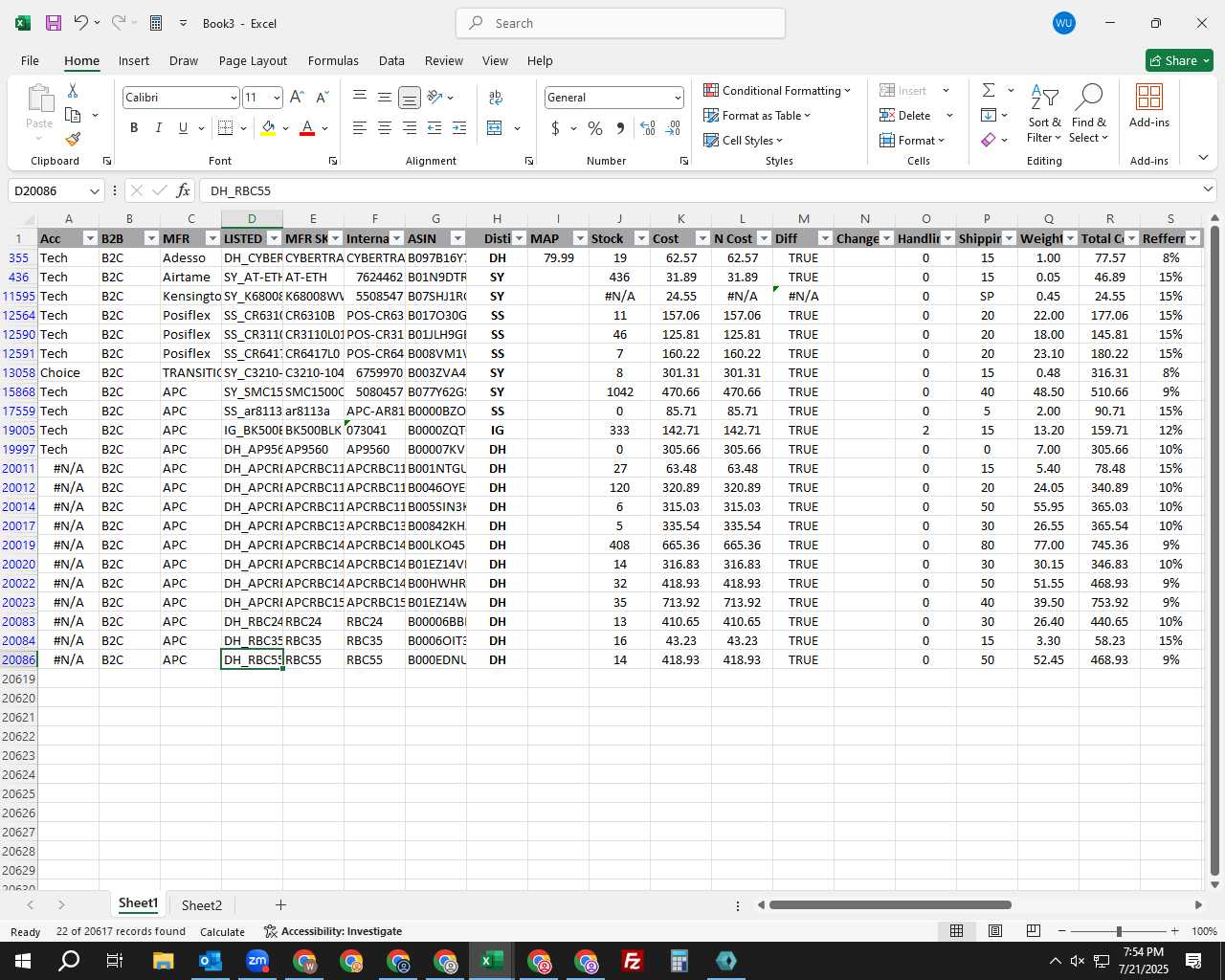Viewport: 1225px width, 980px height.
Task: Click the Wrap Text icon
Action: pyautogui.click(x=496, y=98)
